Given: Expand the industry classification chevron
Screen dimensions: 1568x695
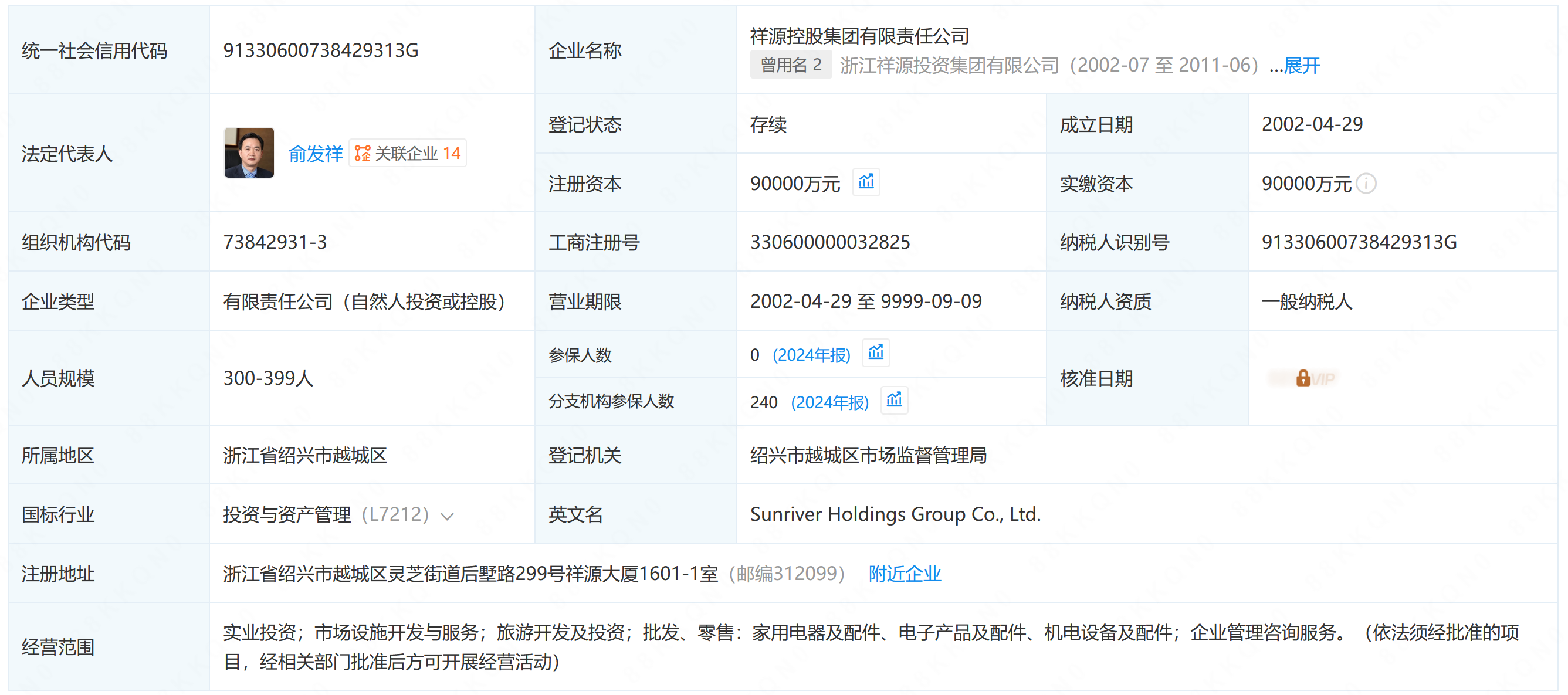Looking at the screenshot, I should point(448,516).
